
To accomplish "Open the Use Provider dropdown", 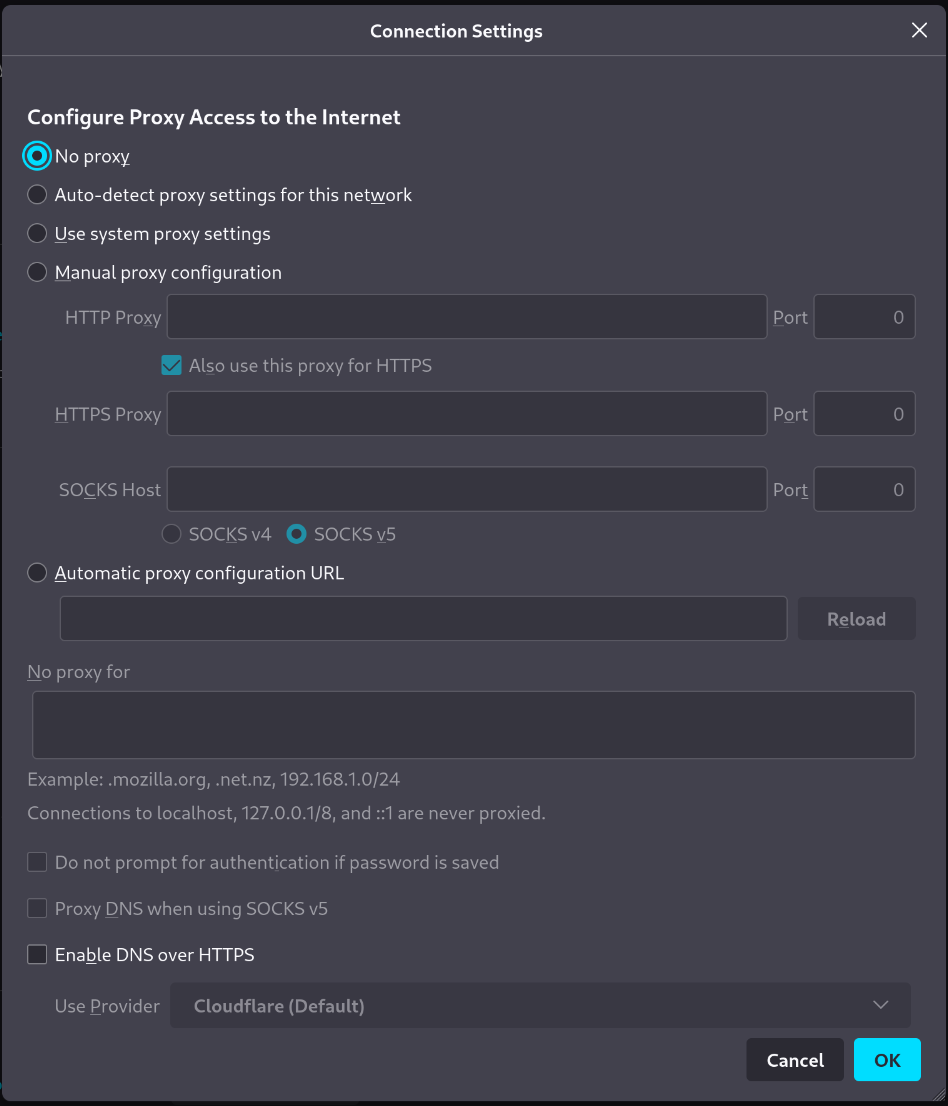I will [x=540, y=1005].
